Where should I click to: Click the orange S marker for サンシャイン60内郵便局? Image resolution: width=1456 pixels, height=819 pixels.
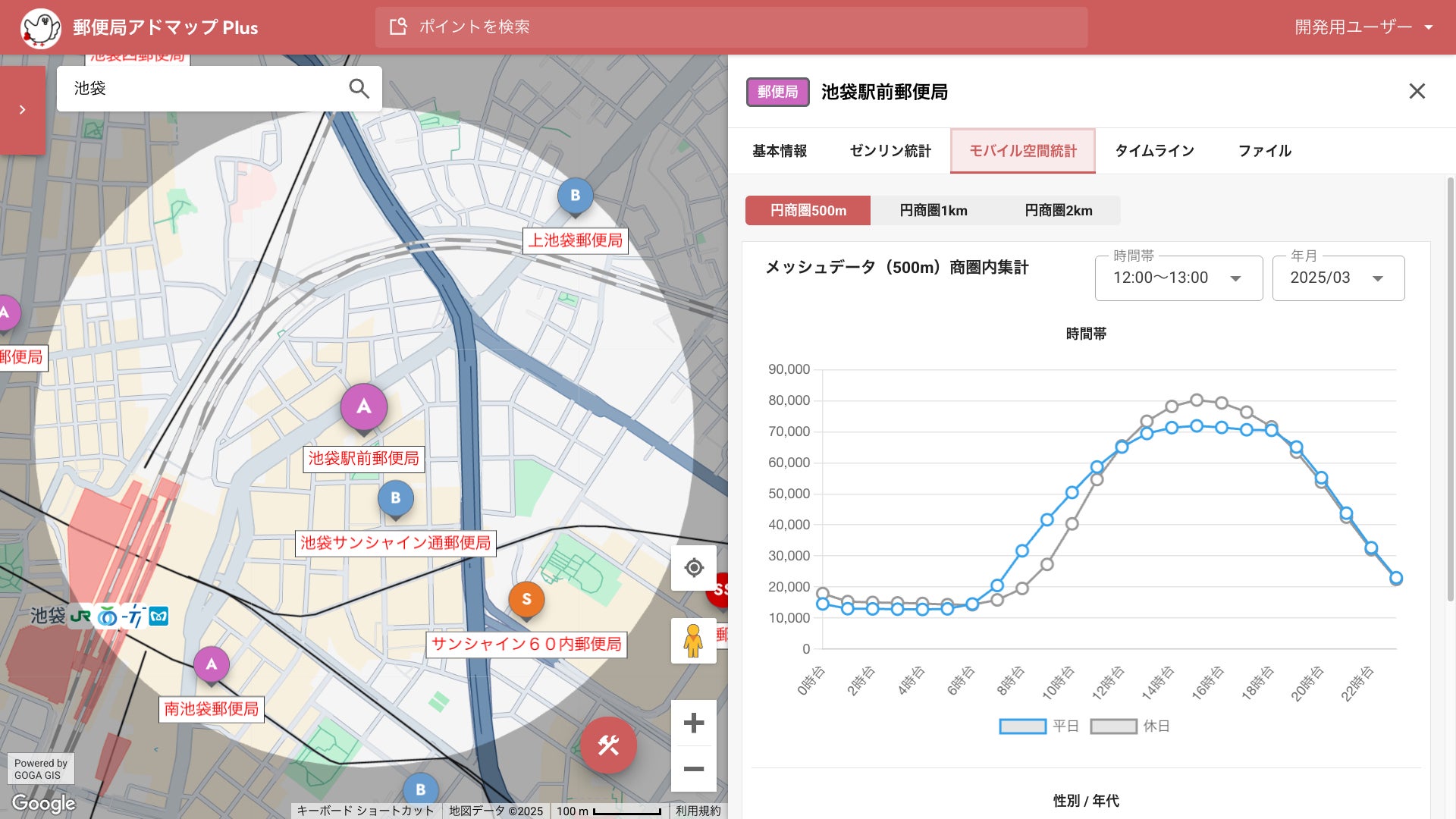point(526,600)
